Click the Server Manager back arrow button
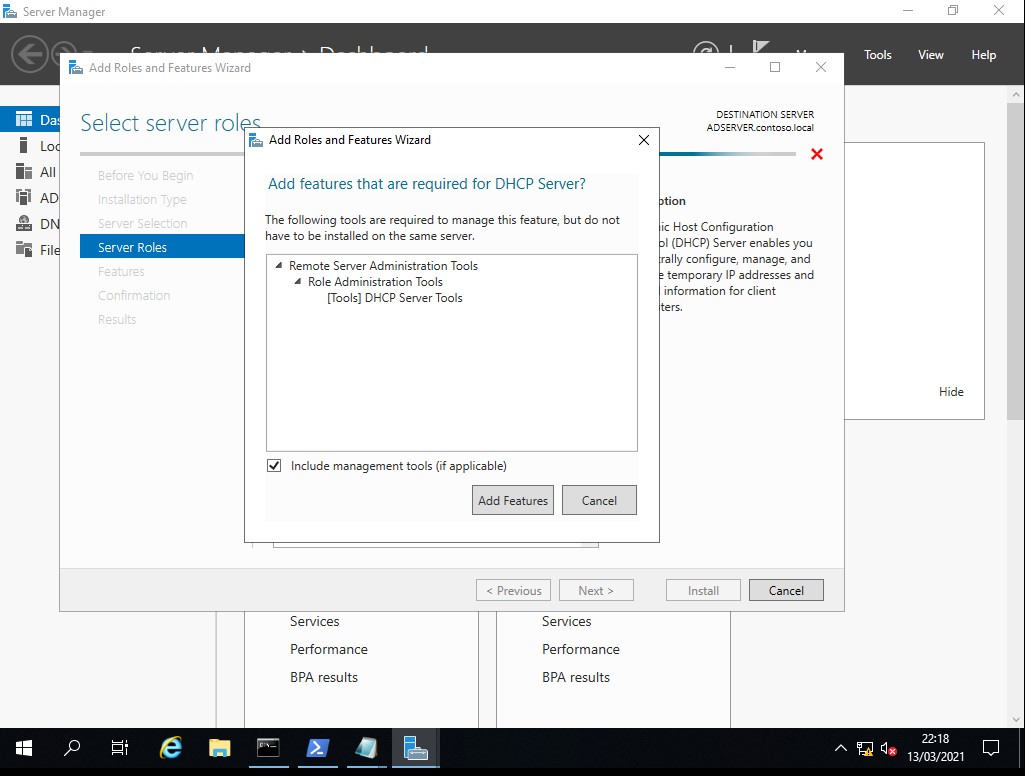Screen dimensions: 1025x776 click(30, 54)
